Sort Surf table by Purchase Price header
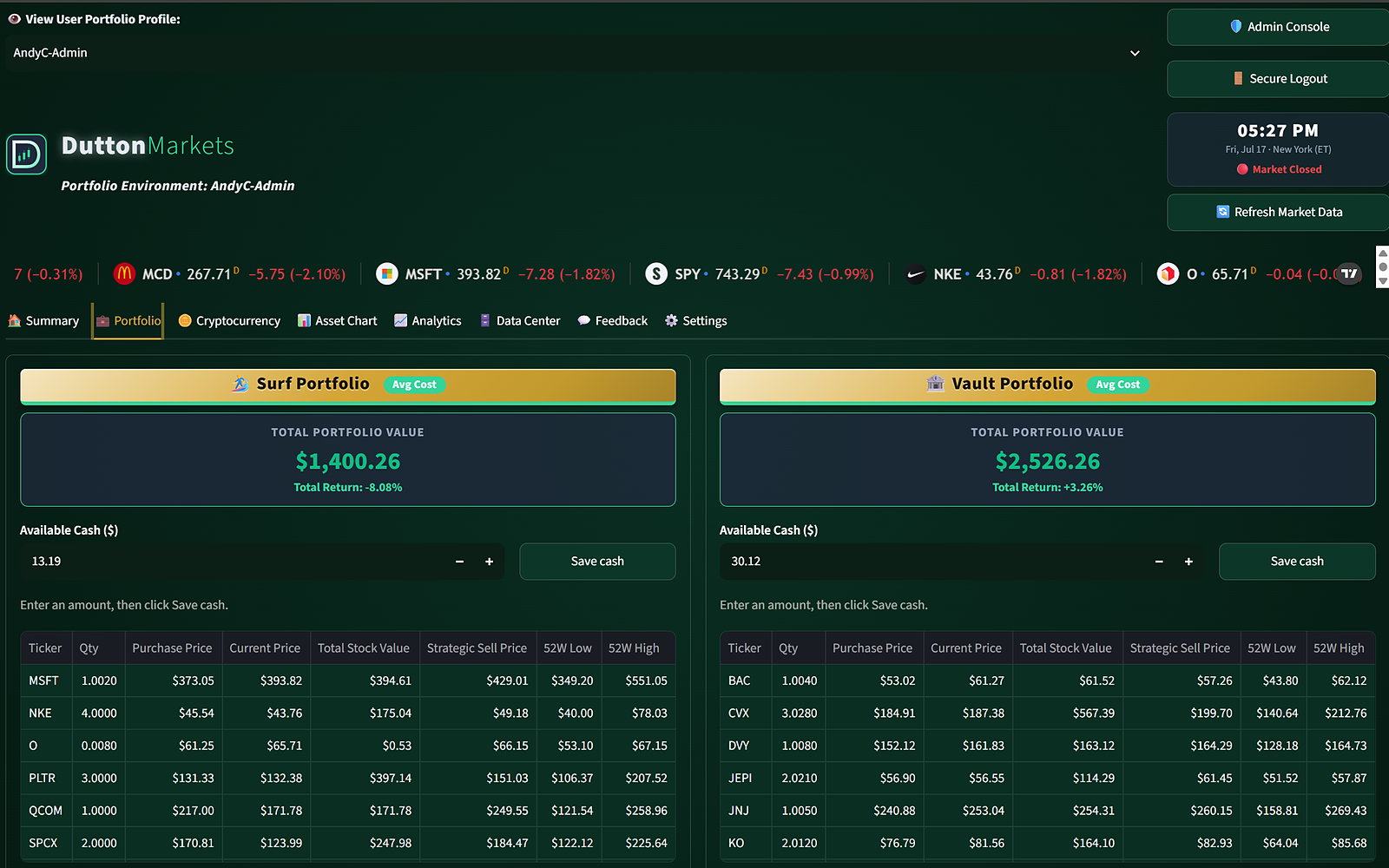This screenshot has width=1389, height=868. click(x=172, y=648)
